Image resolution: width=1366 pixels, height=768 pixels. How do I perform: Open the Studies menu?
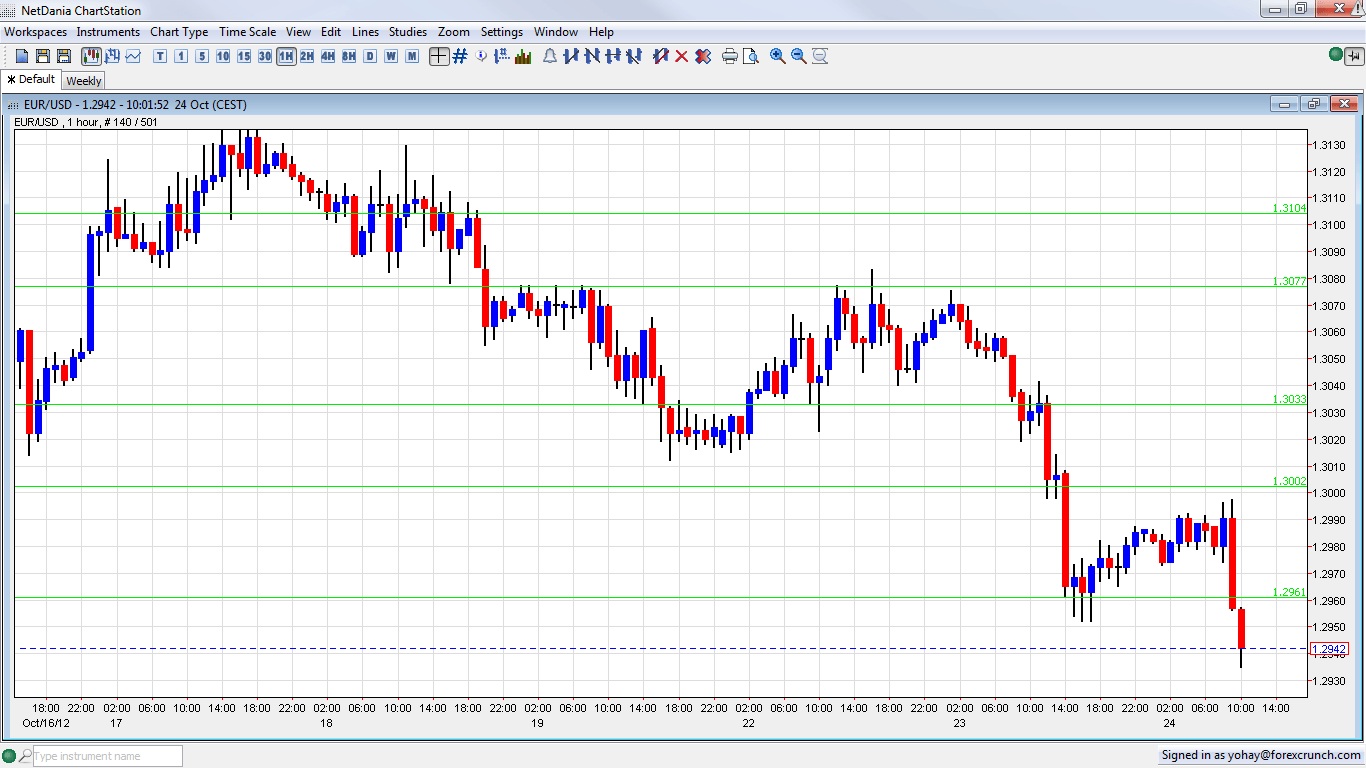408,32
